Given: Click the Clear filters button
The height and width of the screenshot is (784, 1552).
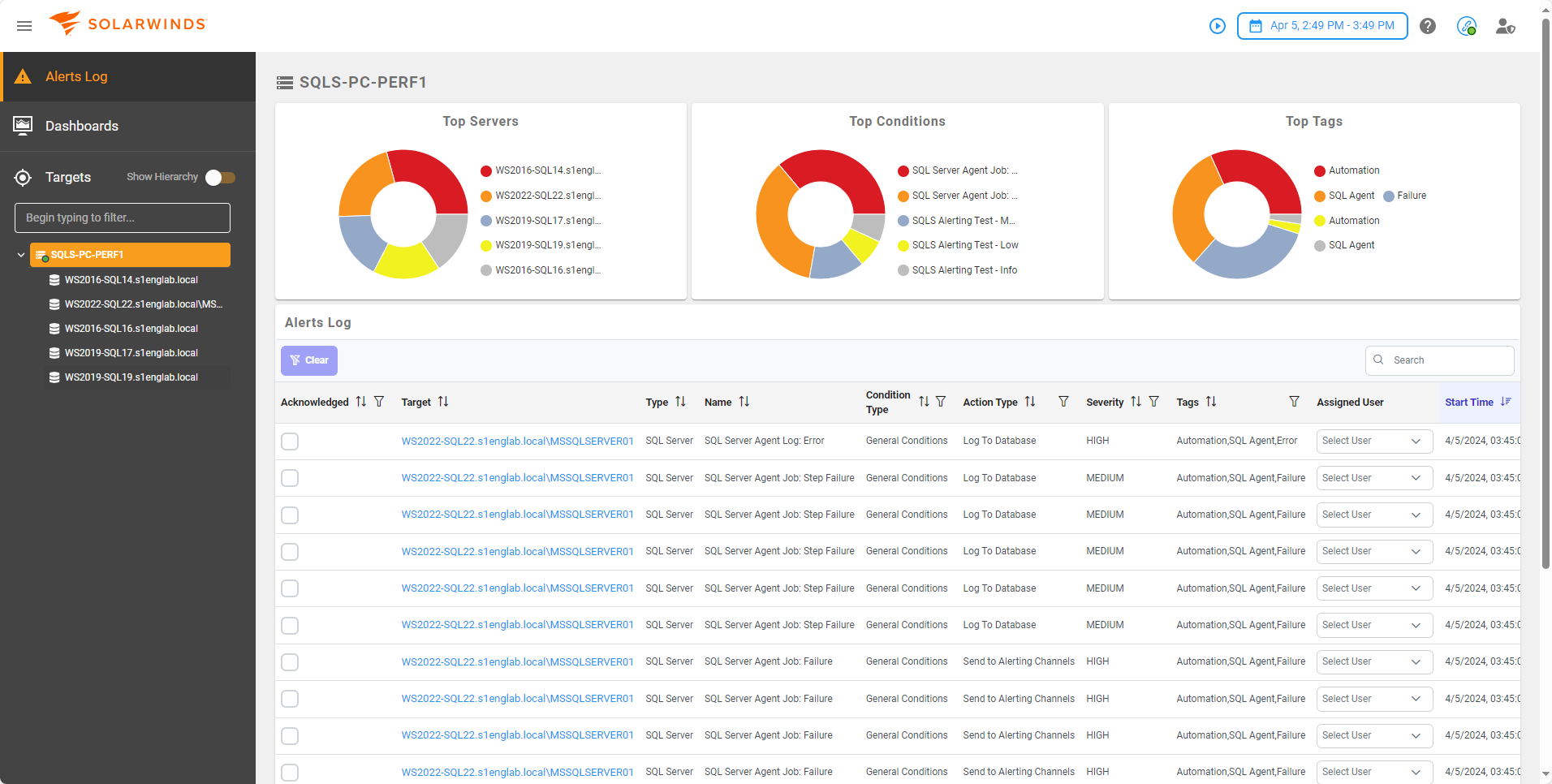Looking at the screenshot, I should click(309, 360).
